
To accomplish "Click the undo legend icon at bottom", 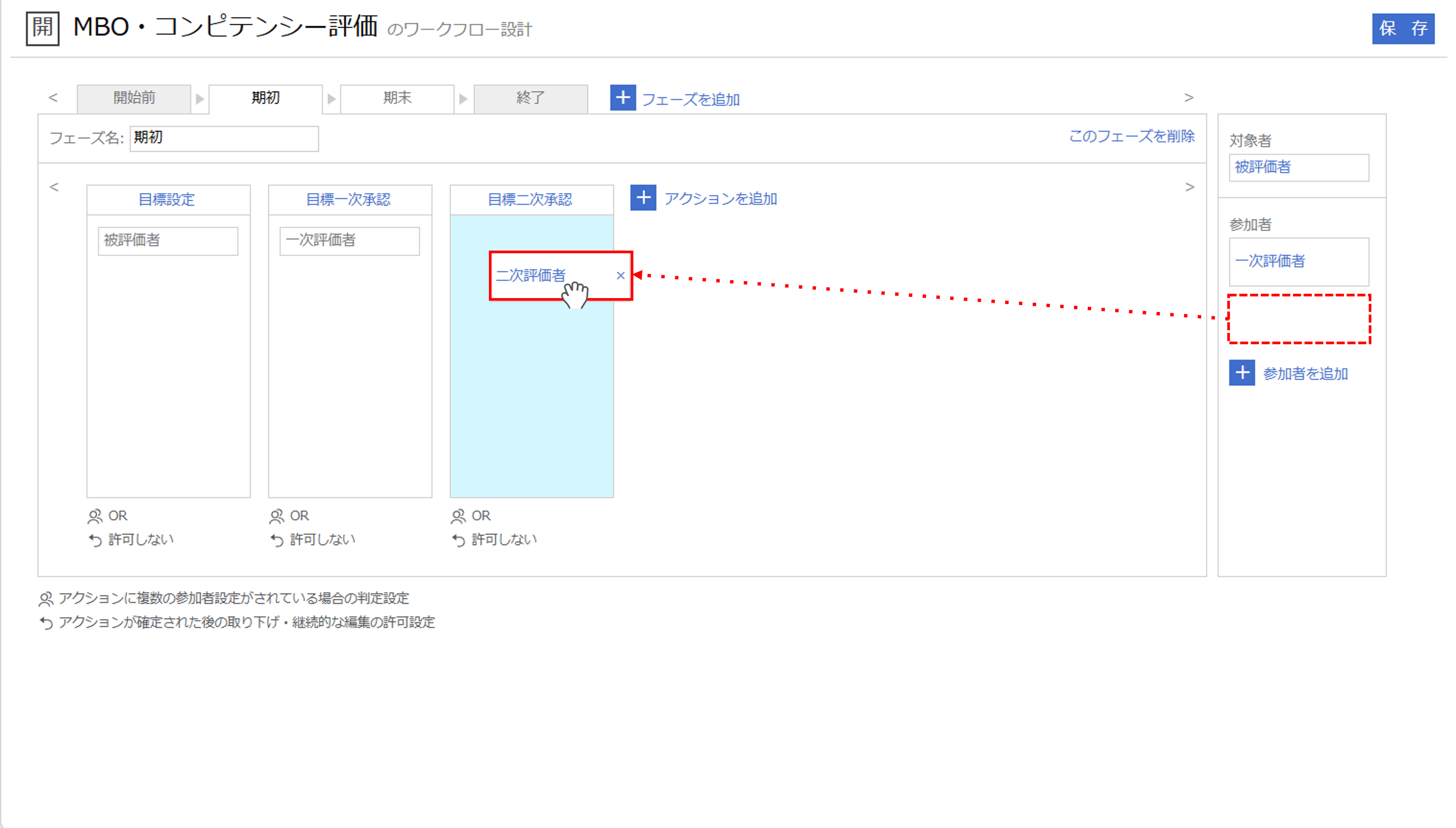I will (46, 623).
